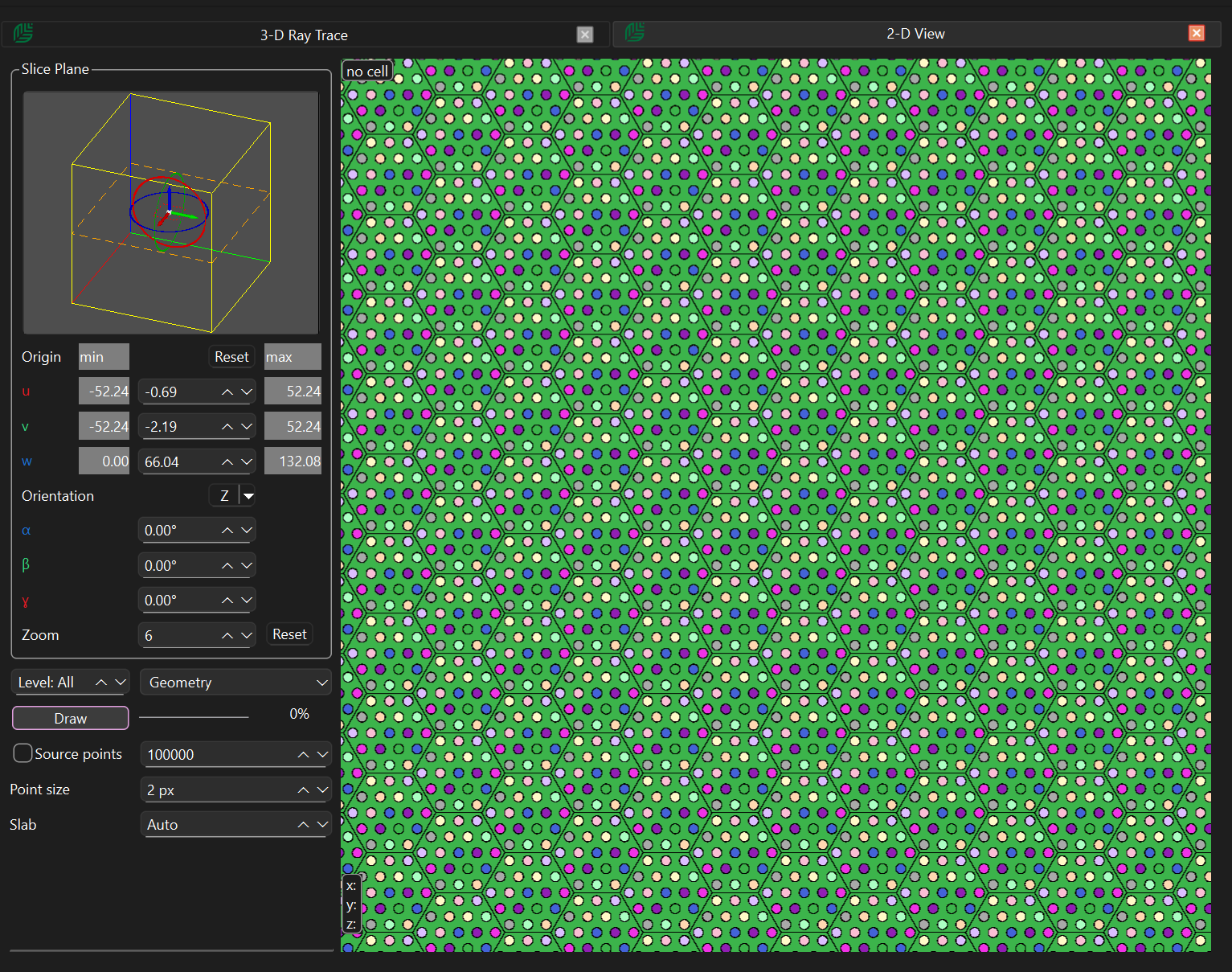The height and width of the screenshot is (972, 1232).
Task: Click the v minimum value -52.24
Action: 104,427
